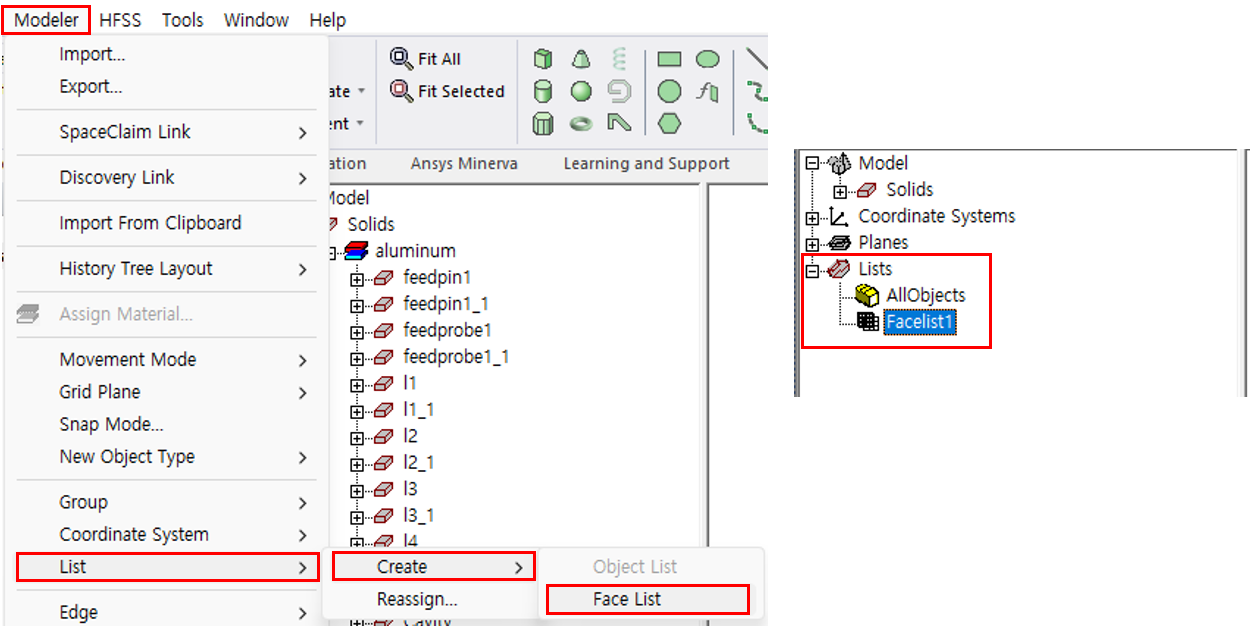Viewport: 1256px width, 631px height.
Task: Click the Draw box icon
Action: click(x=543, y=60)
